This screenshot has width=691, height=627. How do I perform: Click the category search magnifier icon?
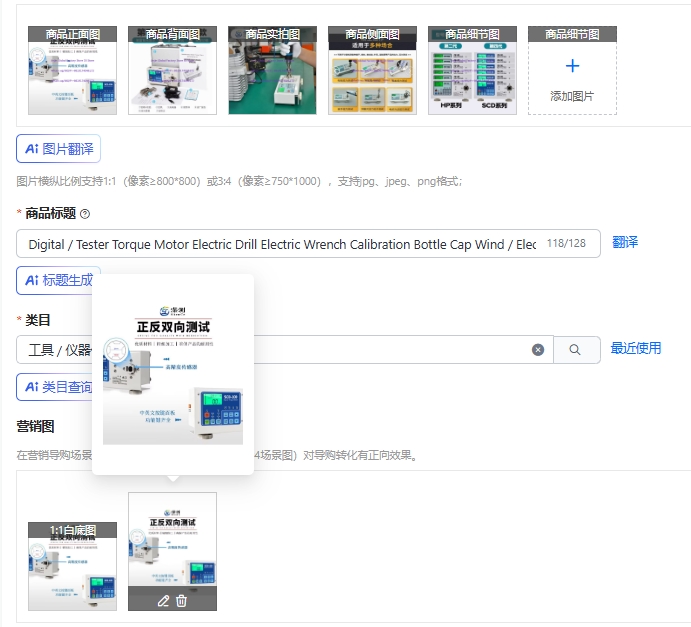click(x=575, y=350)
